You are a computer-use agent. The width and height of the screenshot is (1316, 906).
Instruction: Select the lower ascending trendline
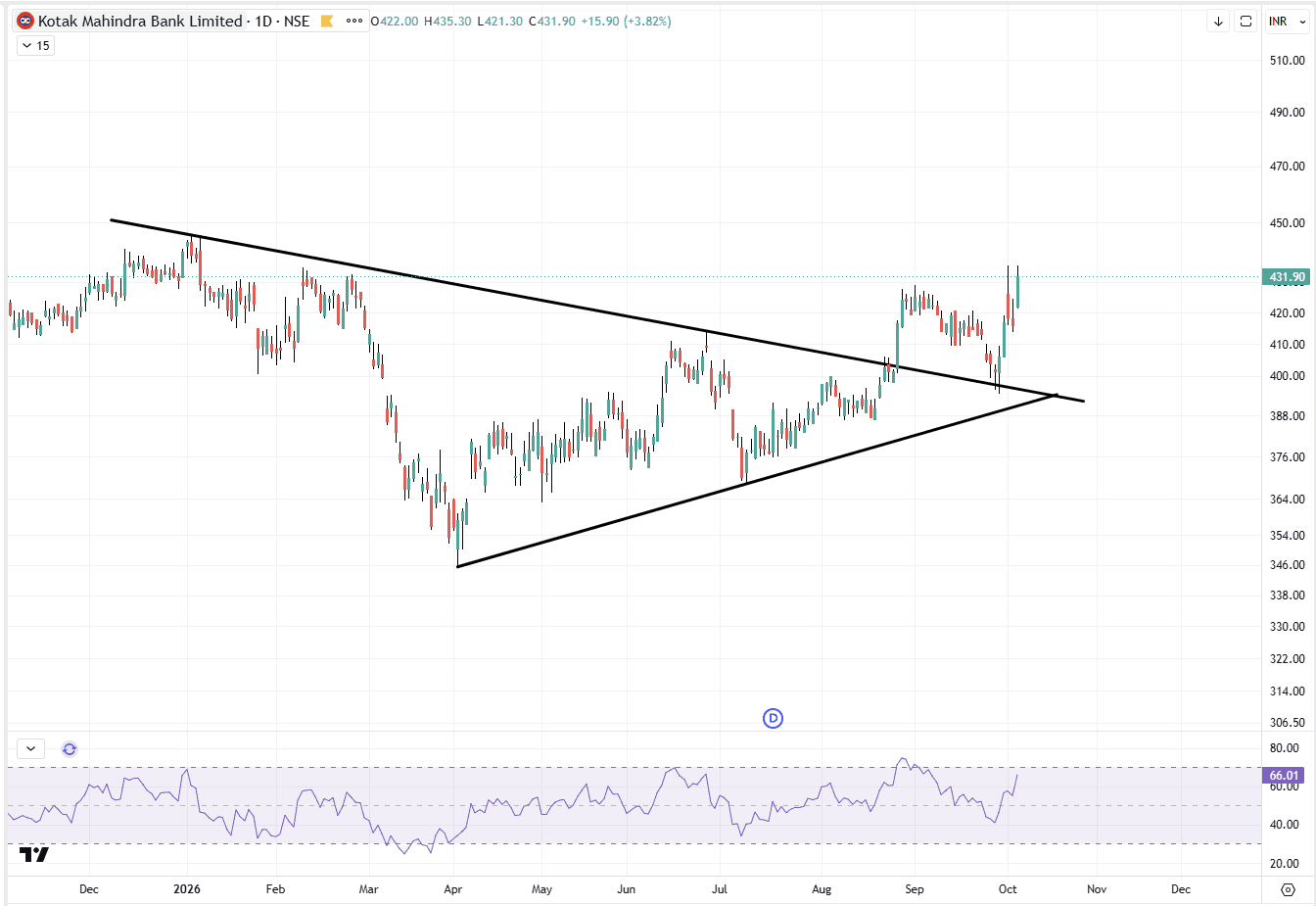pos(757,480)
